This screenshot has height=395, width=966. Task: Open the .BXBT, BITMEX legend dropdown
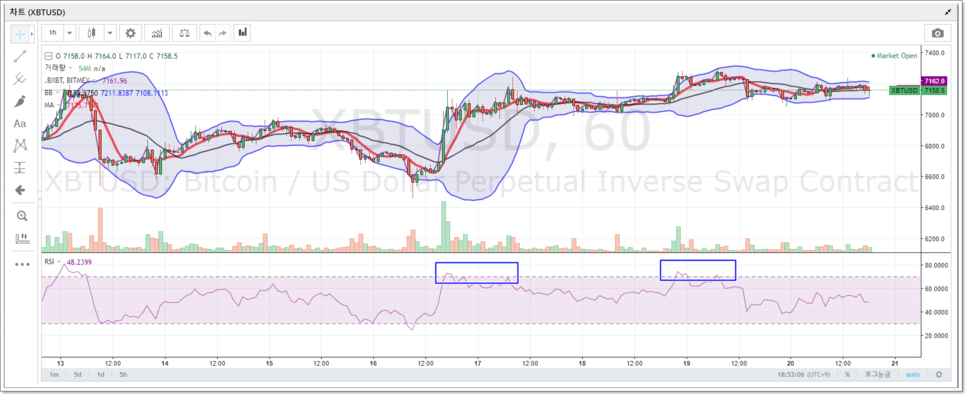click(x=95, y=80)
